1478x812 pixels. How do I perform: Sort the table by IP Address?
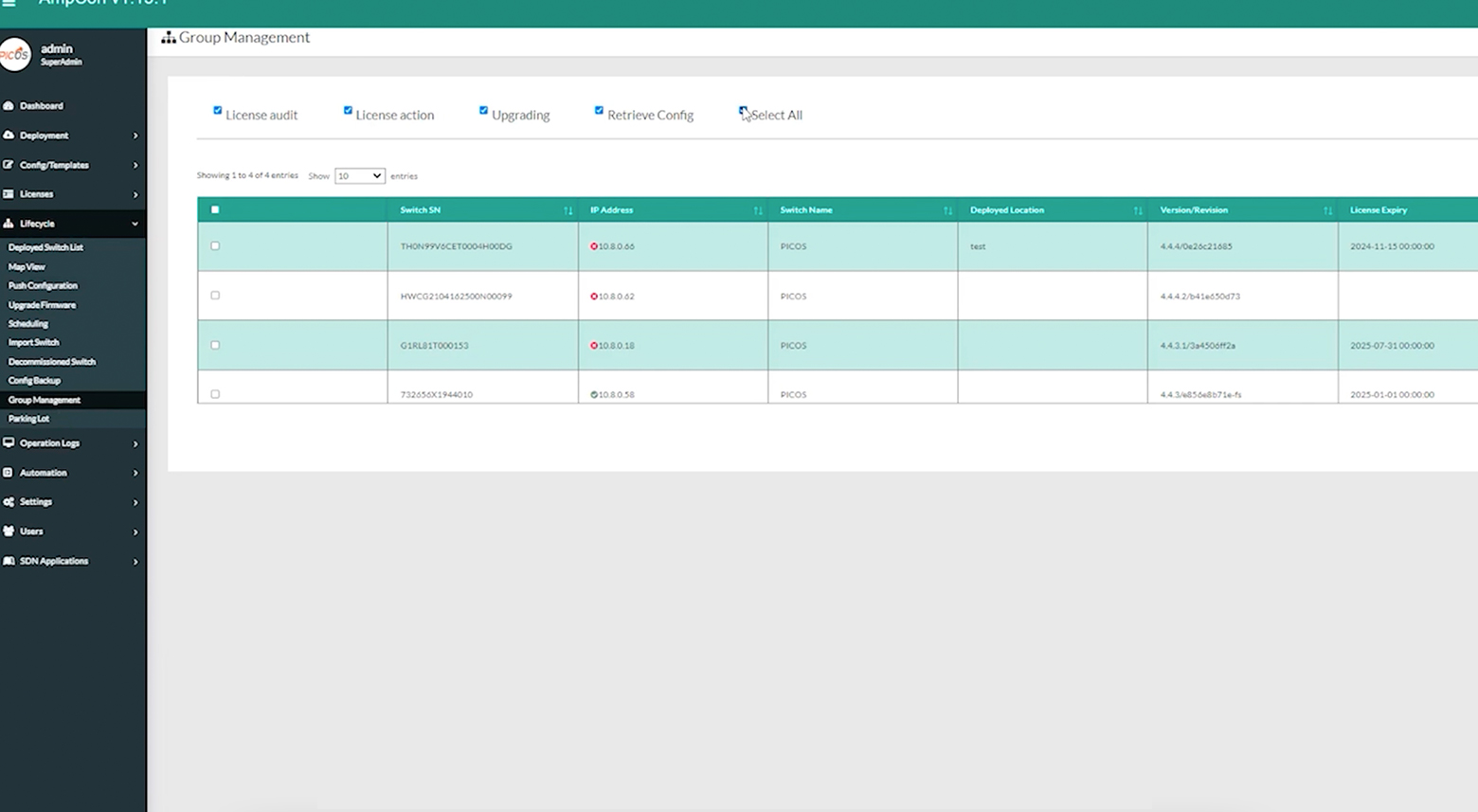(757, 209)
